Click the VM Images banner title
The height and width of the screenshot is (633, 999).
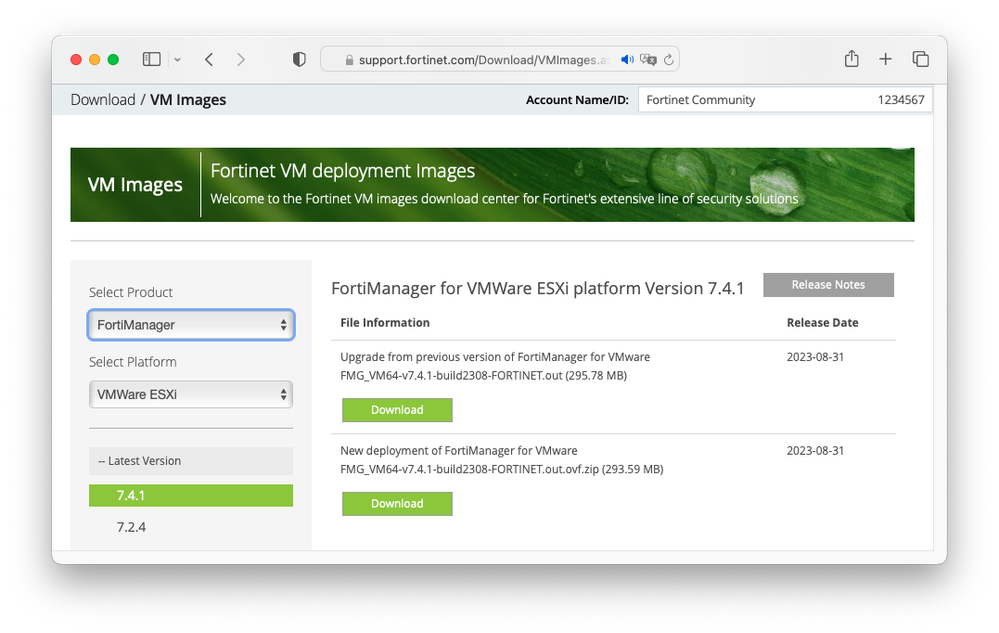(x=135, y=185)
